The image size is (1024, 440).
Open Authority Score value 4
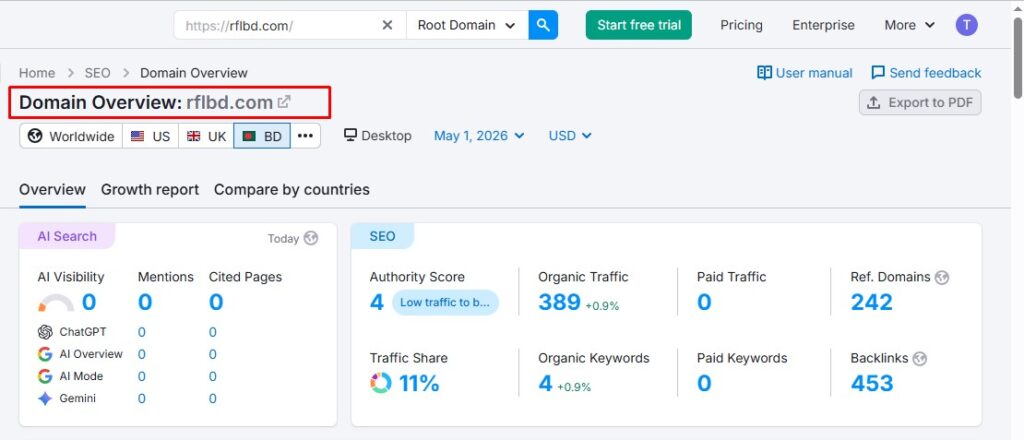coord(377,302)
